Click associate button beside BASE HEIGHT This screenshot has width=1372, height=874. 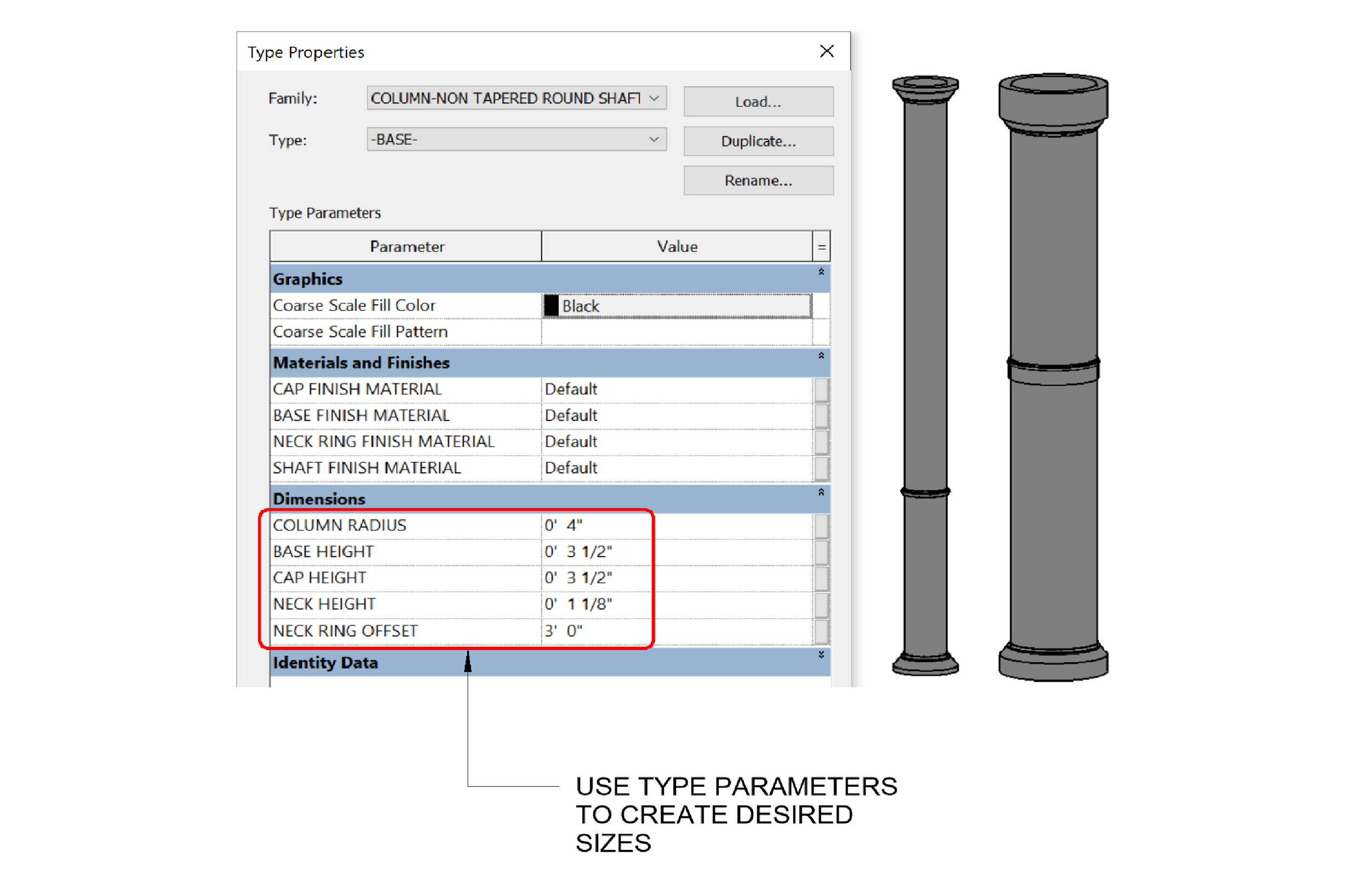click(821, 552)
